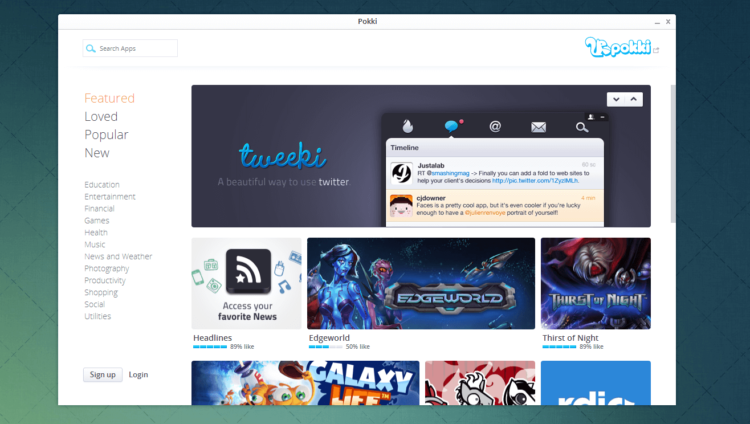Switch to the Popular apps list

click(106, 134)
